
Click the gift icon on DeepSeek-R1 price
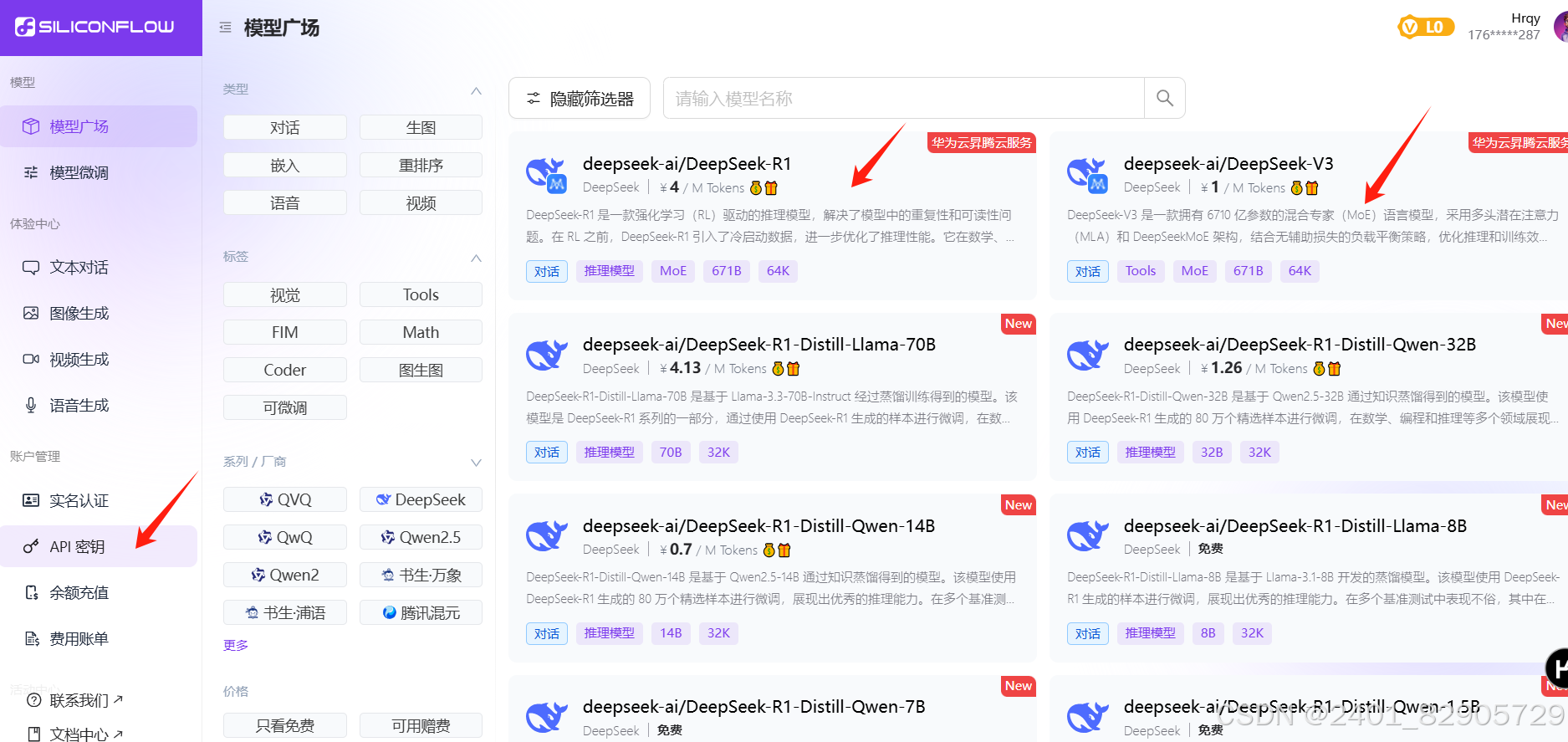click(x=771, y=187)
